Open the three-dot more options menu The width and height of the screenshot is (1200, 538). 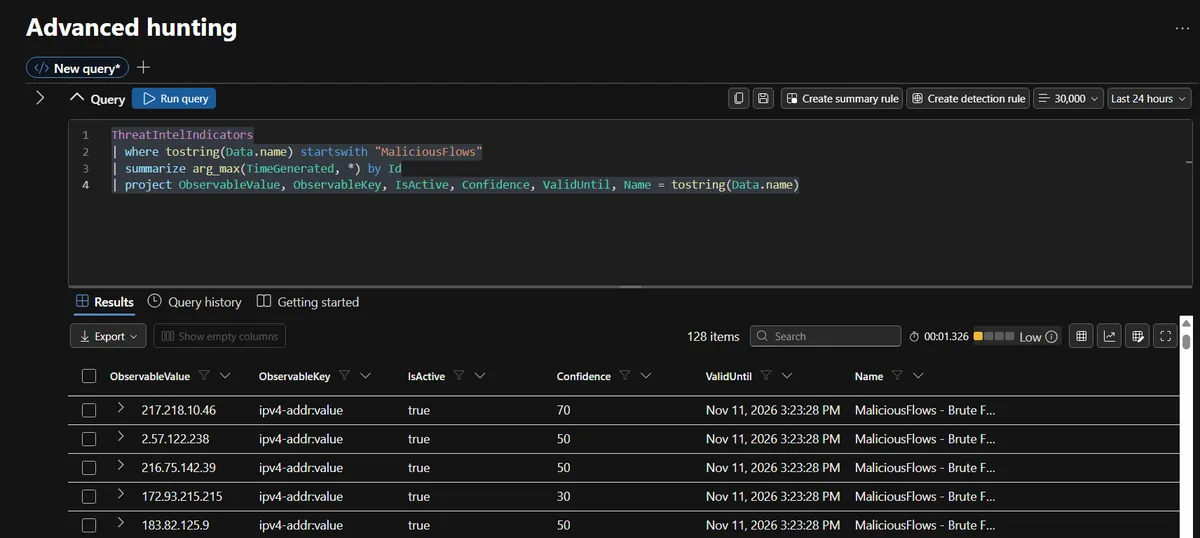[1182, 28]
